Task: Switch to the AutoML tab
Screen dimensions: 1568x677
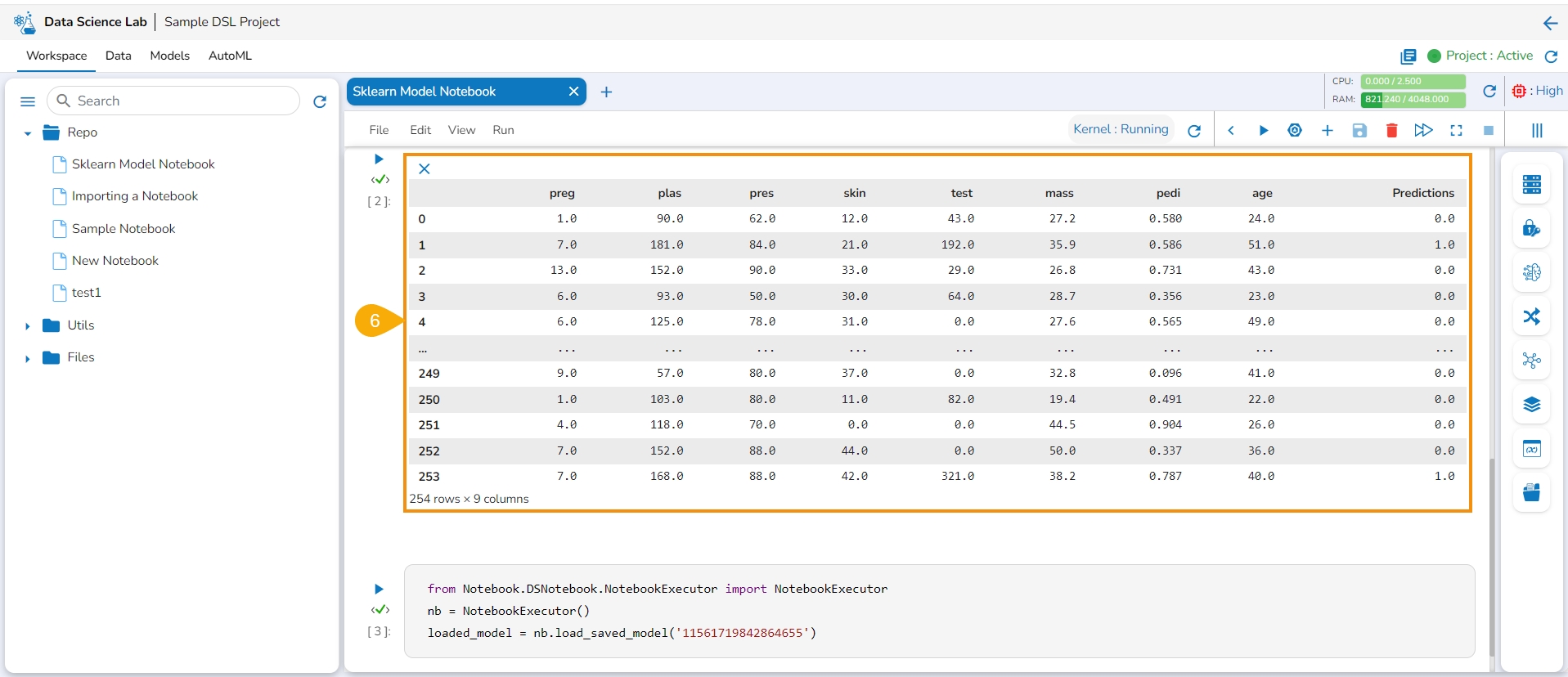Action: 230,56
